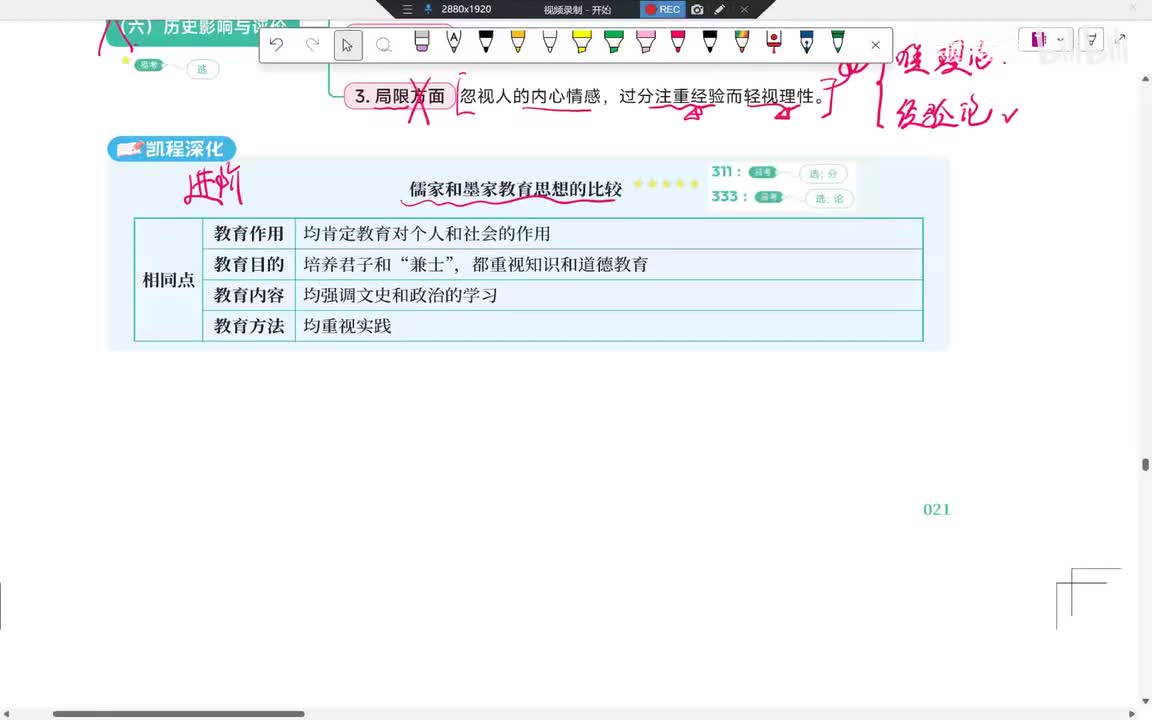The height and width of the screenshot is (720, 1152).
Task: Close the screen recorder bar
Action: 744,10
